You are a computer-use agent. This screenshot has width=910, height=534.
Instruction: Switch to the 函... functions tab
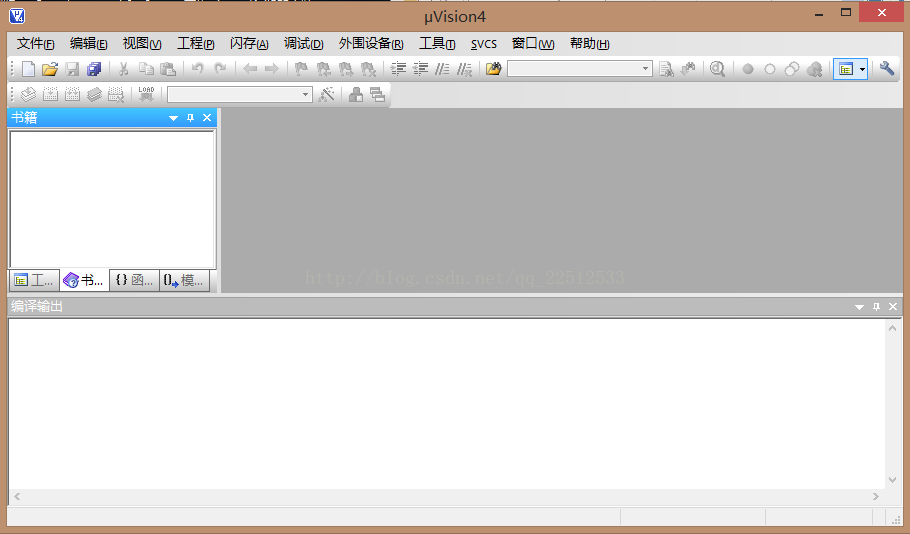coord(134,280)
